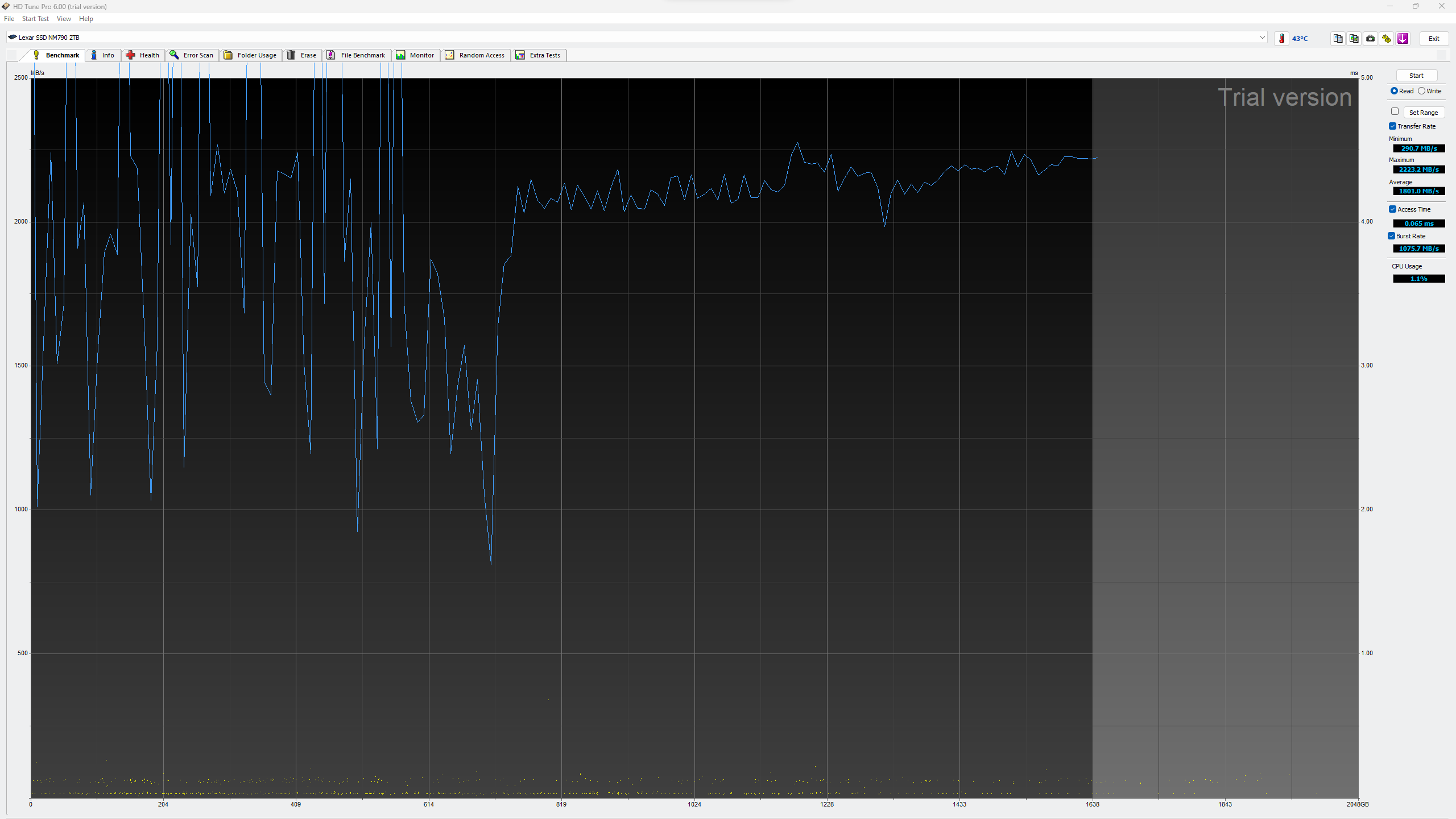Open the View menu
This screenshot has height=819, width=1456.
64,19
